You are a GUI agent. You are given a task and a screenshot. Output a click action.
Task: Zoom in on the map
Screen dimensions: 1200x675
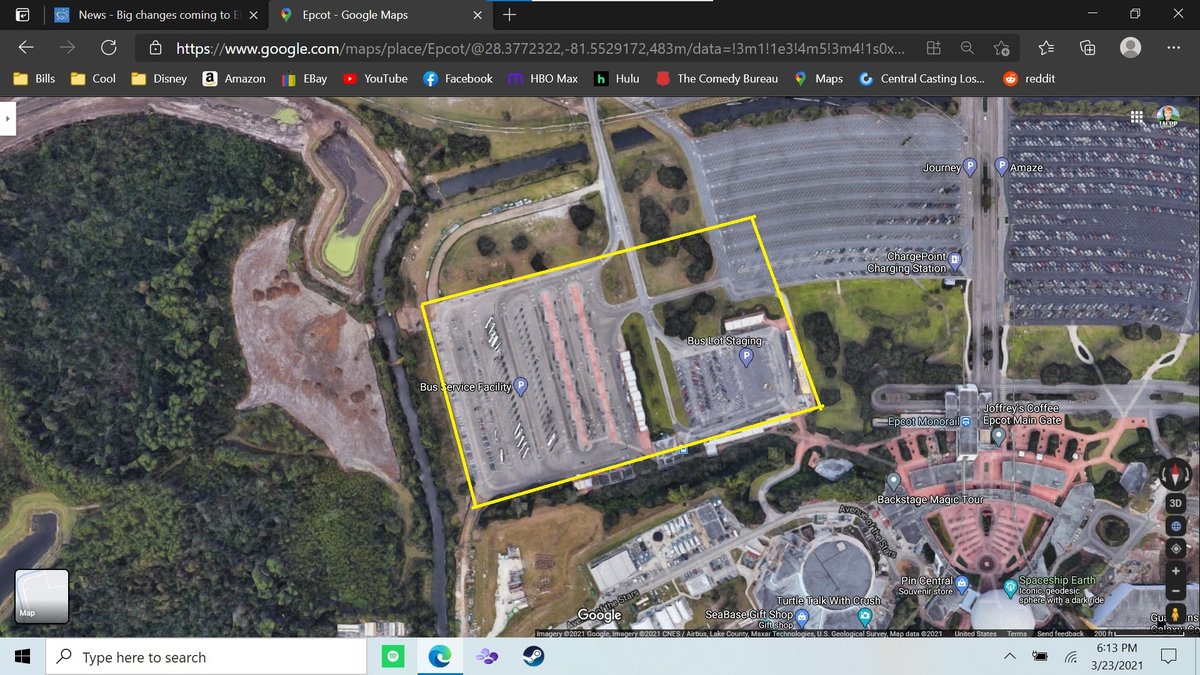[1176, 571]
